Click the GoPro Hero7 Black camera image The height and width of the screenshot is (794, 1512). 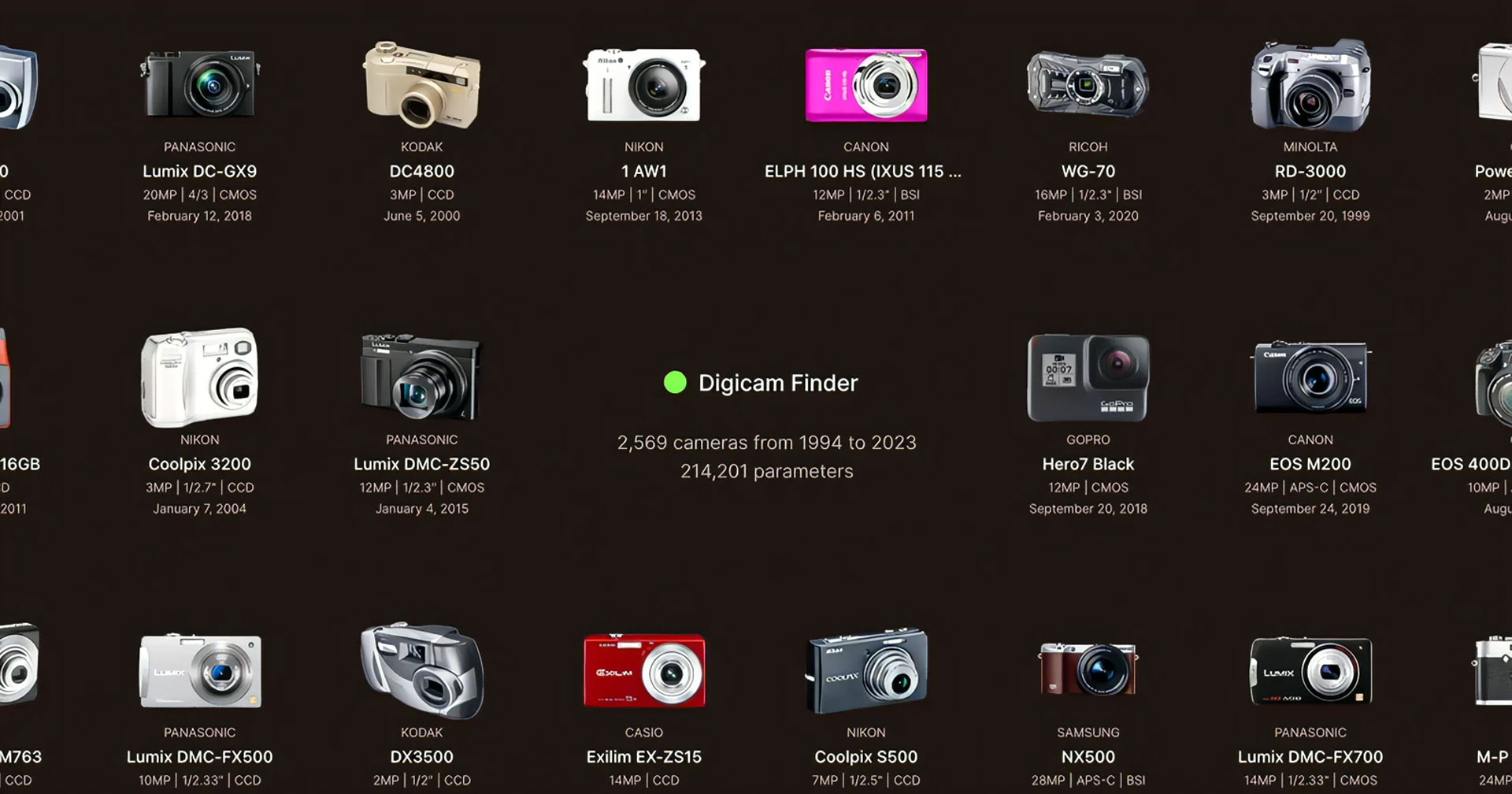(1088, 378)
